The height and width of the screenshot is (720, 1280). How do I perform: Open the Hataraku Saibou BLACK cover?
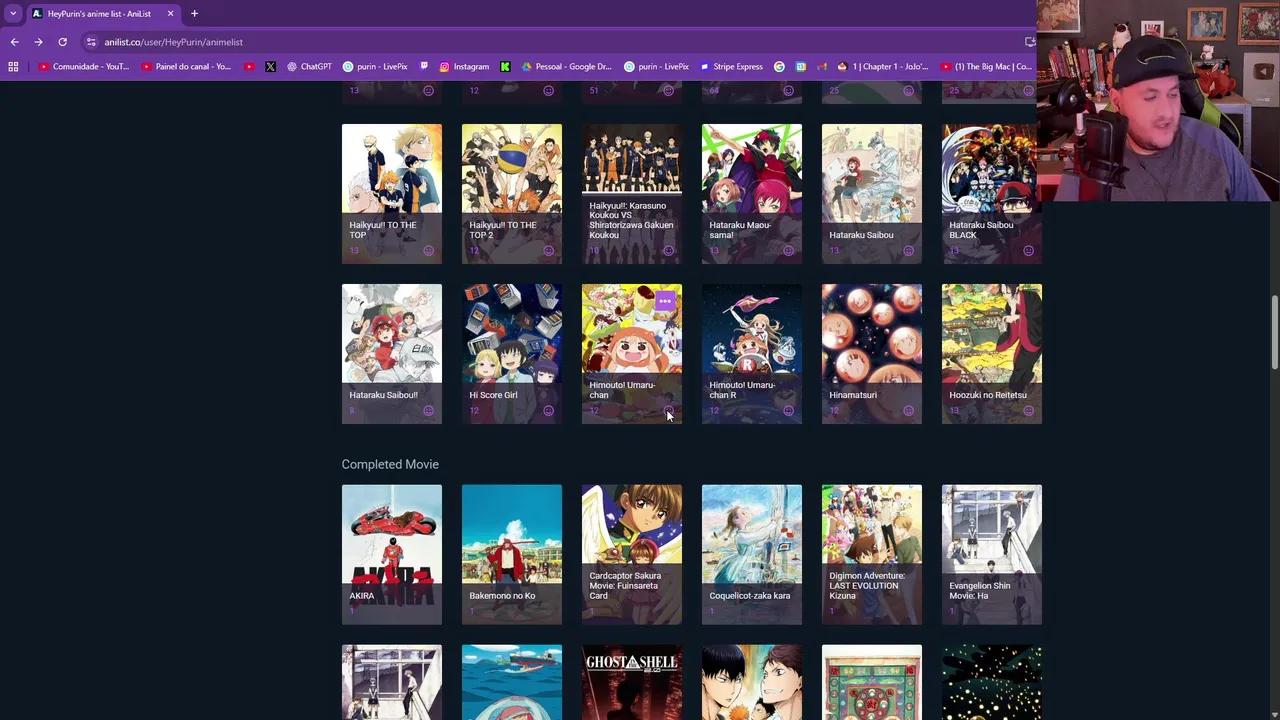coord(992,194)
